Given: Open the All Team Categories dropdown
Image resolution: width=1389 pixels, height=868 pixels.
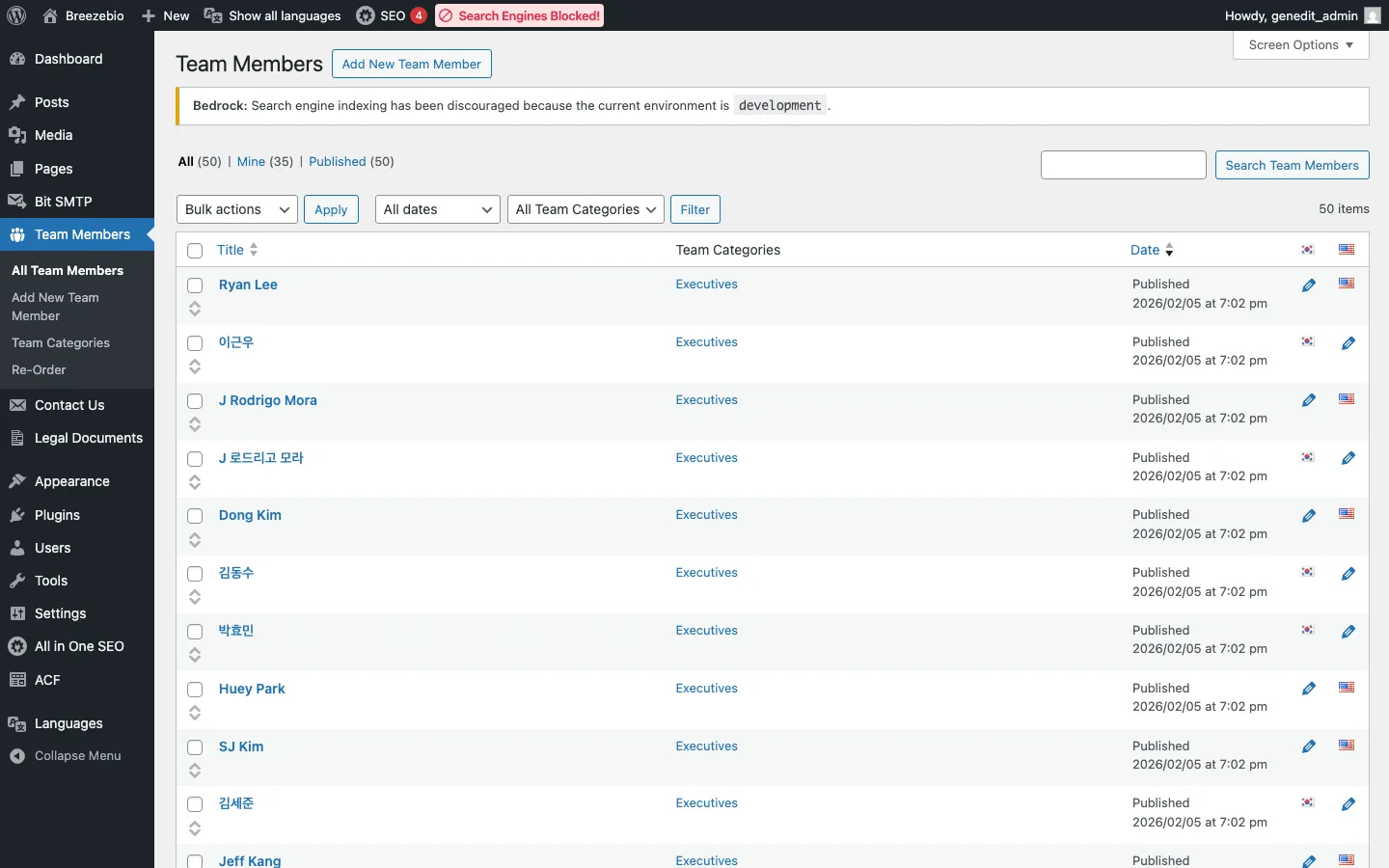Looking at the screenshot, I should pyautogui.click(x=586, y=209).
